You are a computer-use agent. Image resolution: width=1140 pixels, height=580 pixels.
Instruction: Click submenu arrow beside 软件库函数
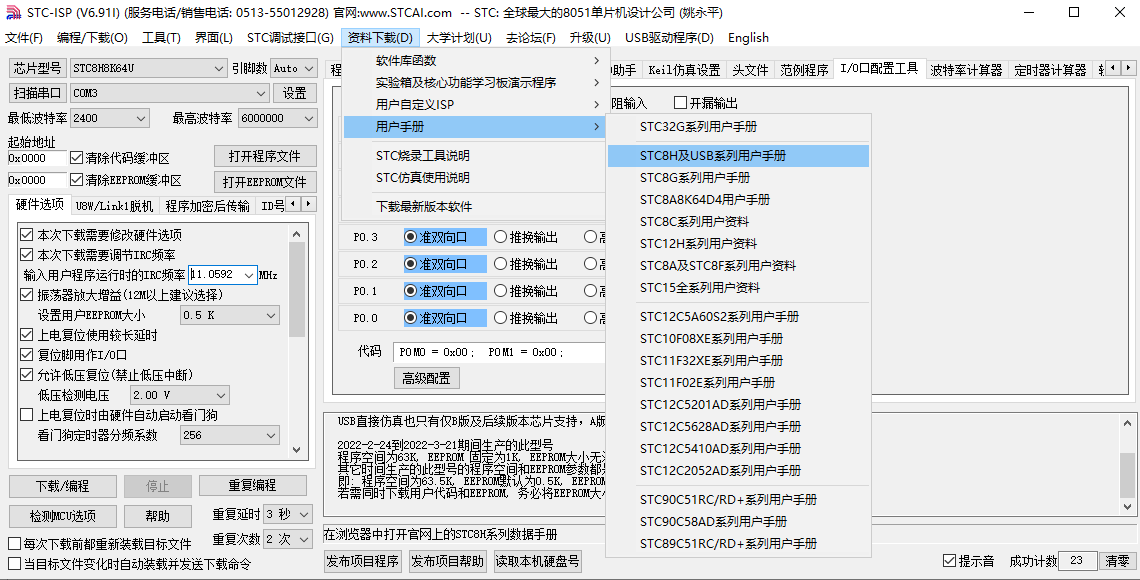pyautogui.click(x=597, y=60)
